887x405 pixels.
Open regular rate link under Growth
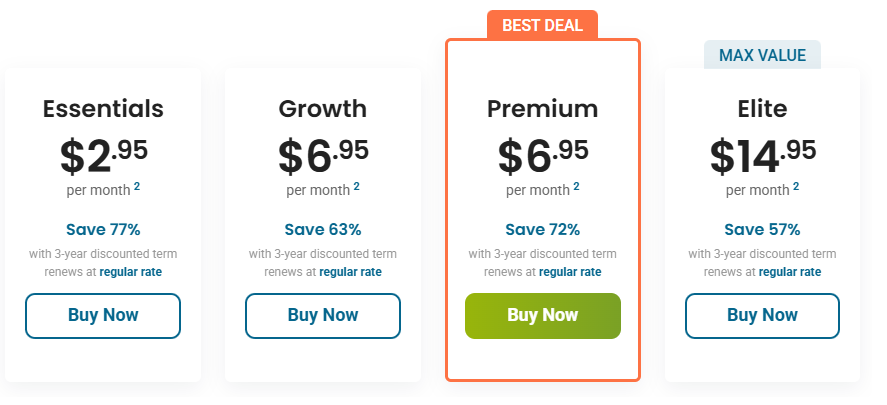pos(350,272)
